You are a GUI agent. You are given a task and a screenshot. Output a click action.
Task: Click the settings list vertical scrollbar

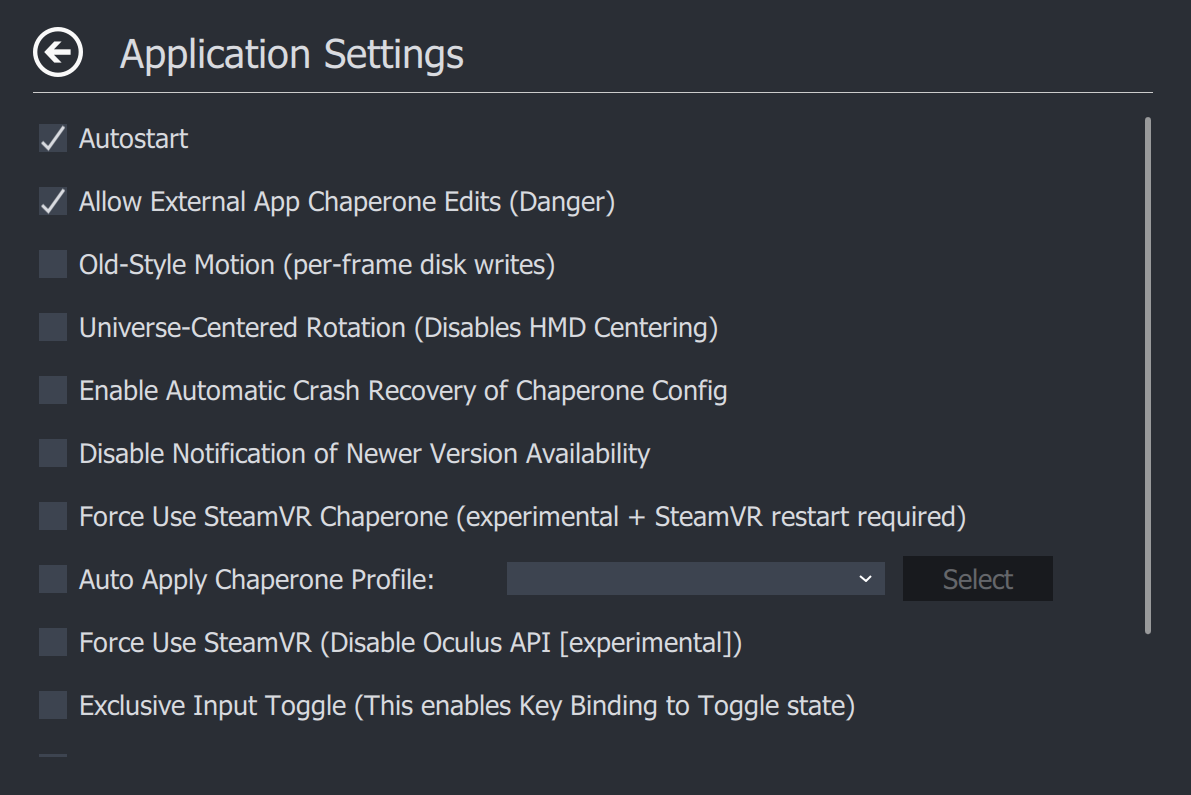1148,375
